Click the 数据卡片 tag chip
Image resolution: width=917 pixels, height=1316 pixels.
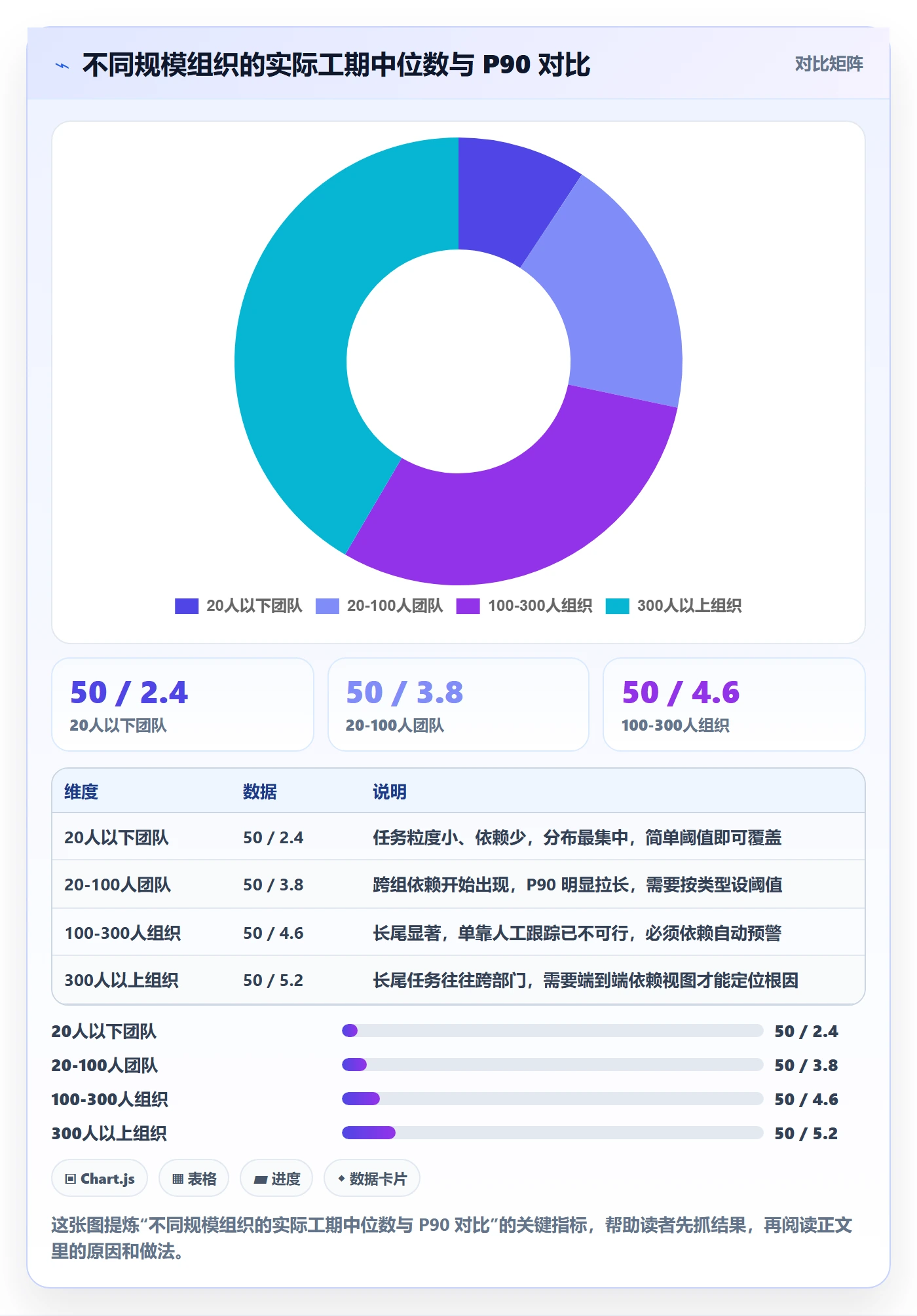pos(372,1179)
